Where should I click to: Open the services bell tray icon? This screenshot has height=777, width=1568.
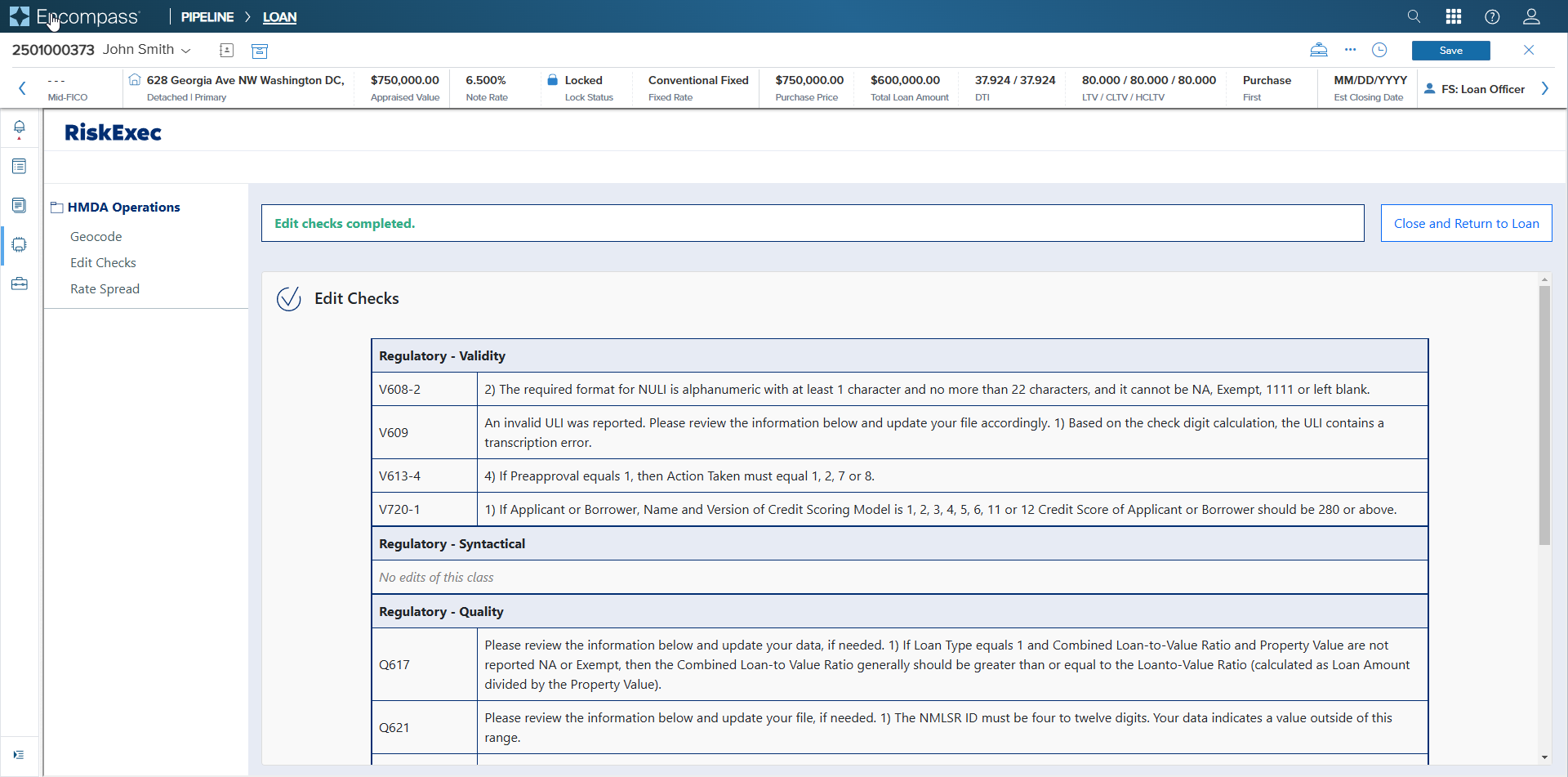[1319, 50]
